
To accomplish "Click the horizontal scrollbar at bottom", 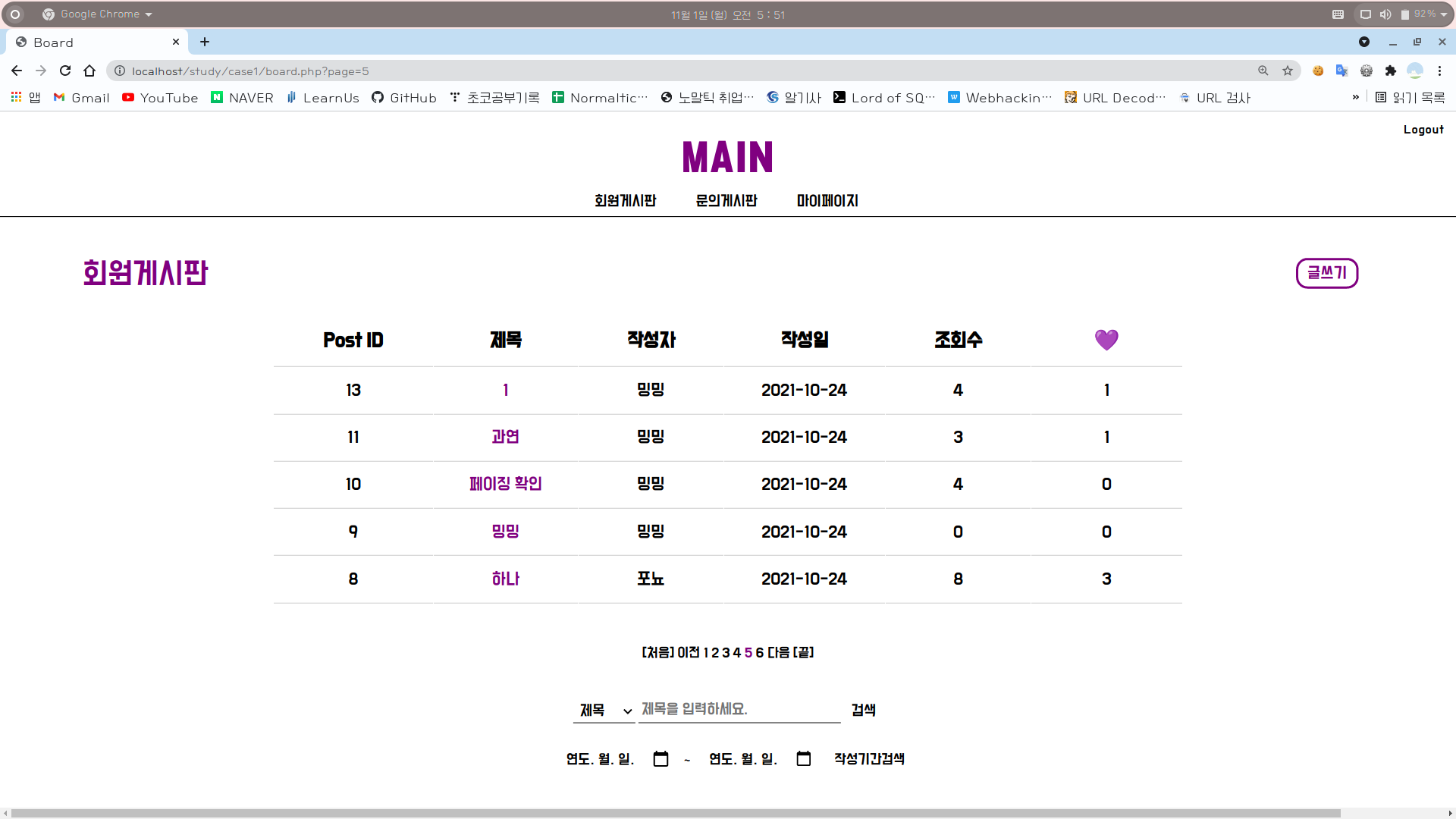I will pyautogui.click(x=675, y=813).
